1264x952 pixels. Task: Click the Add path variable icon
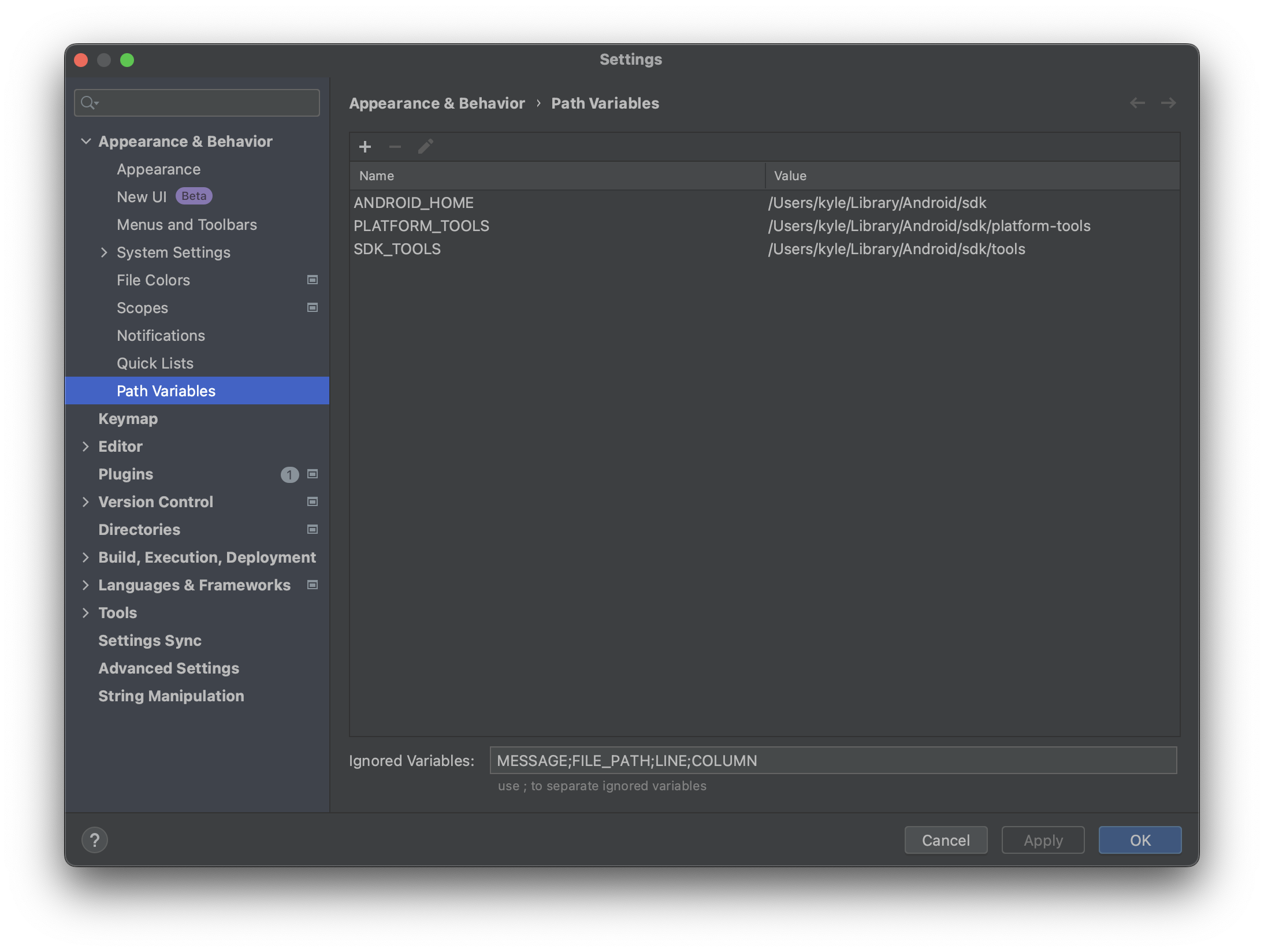point(365,148)
